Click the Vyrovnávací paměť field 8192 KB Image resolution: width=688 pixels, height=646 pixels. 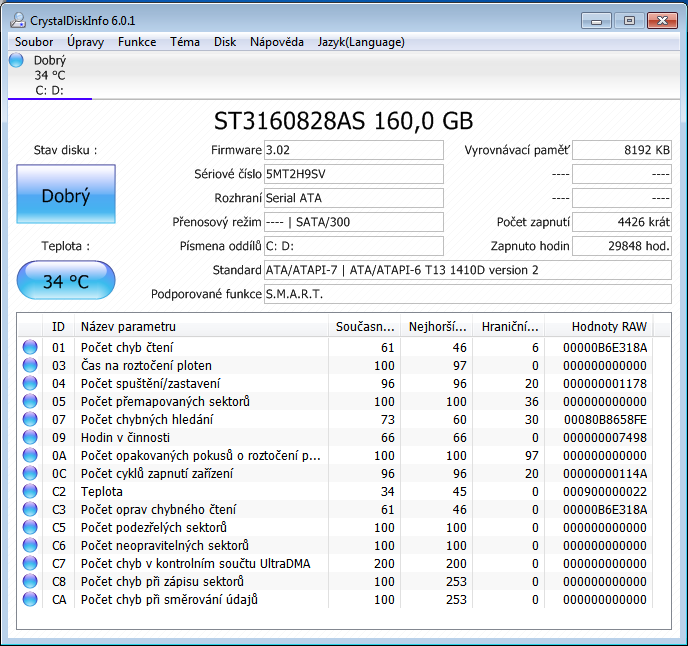[x=622, y=150]
